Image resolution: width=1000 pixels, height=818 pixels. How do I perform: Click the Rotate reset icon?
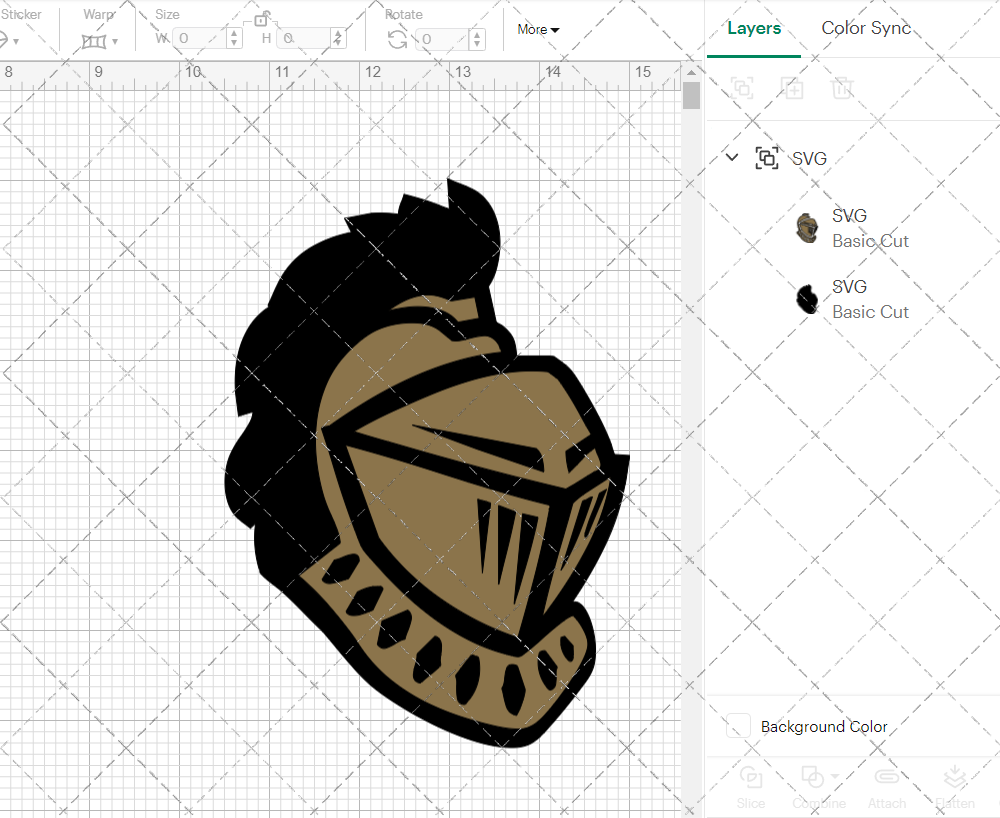click(x=395, y=38)
